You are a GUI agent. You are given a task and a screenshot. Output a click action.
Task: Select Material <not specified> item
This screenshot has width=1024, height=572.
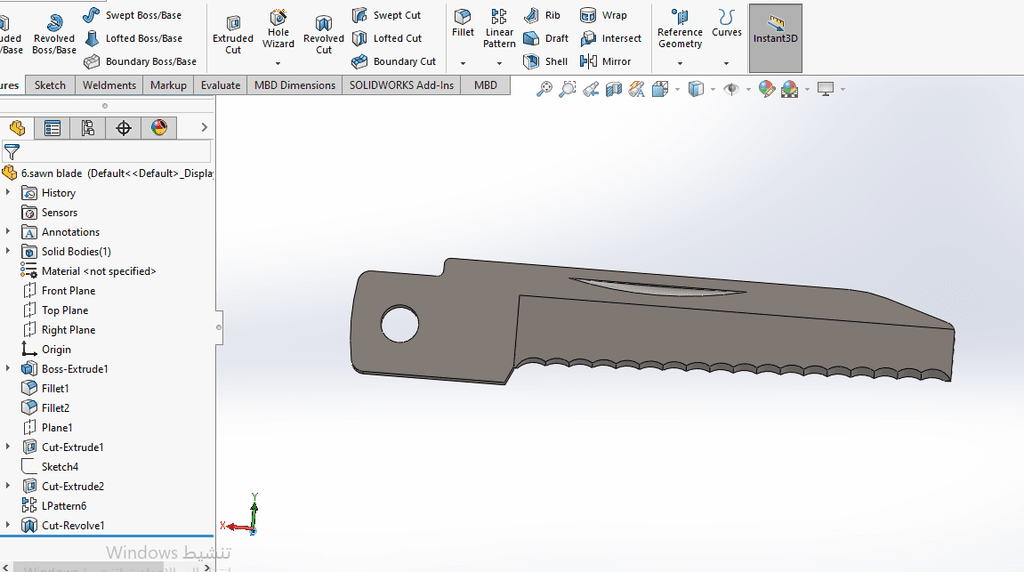click(89, 271)
